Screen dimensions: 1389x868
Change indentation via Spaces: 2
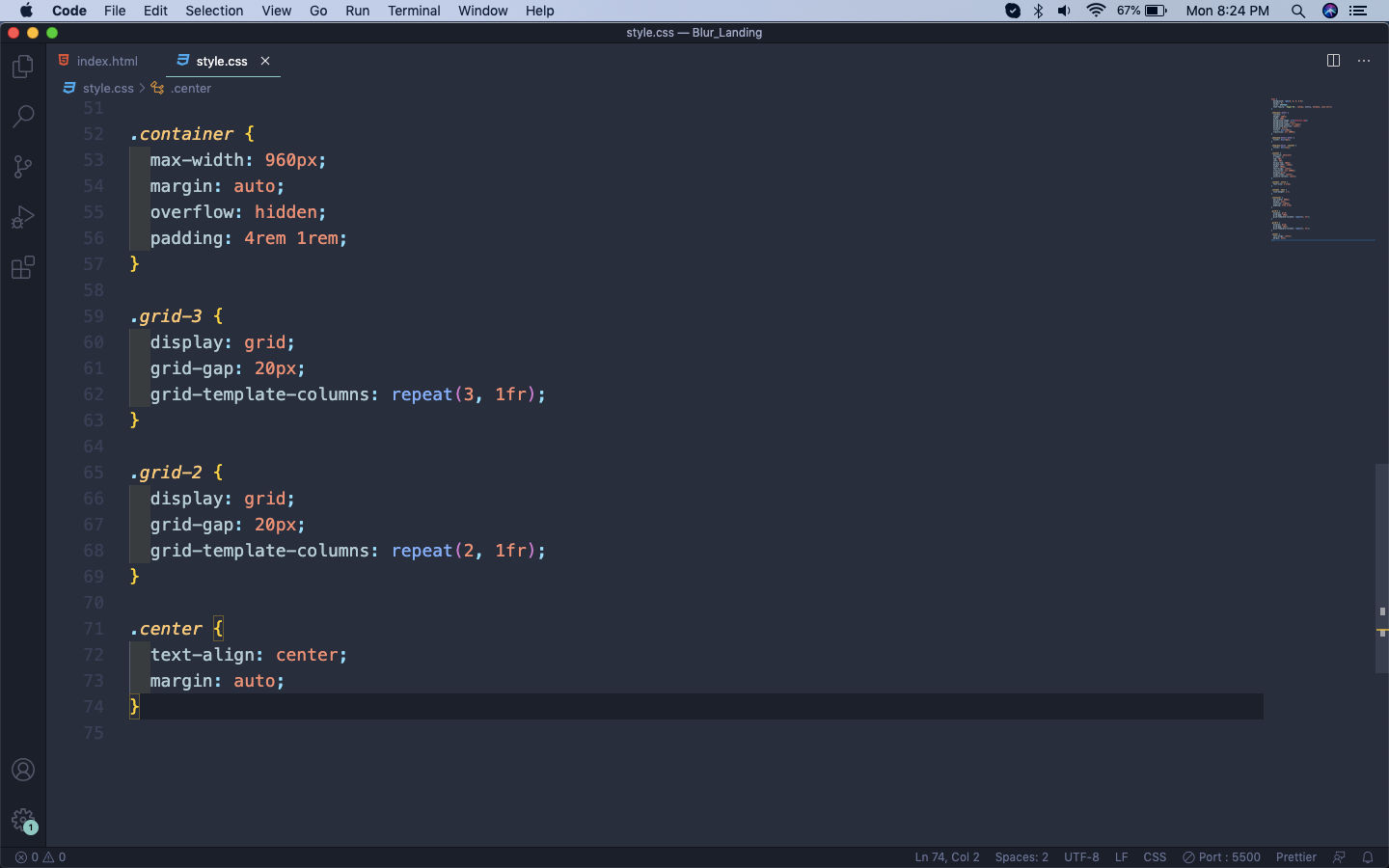coord(1021,857)
